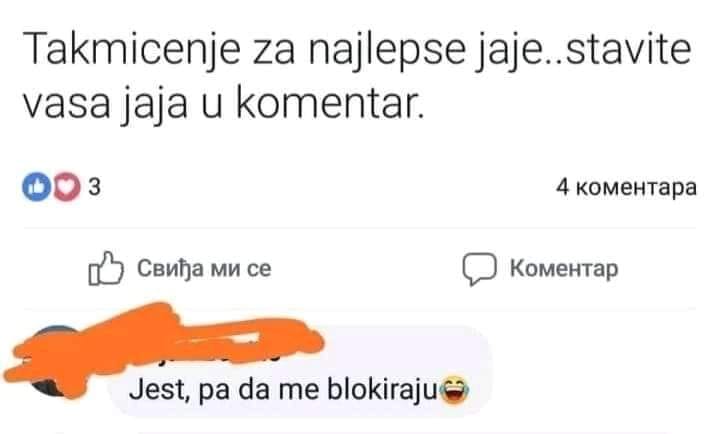The image size is (720, 434).
Task: Click the outlined thumbs-up Like icon
Action: point(106,269)
